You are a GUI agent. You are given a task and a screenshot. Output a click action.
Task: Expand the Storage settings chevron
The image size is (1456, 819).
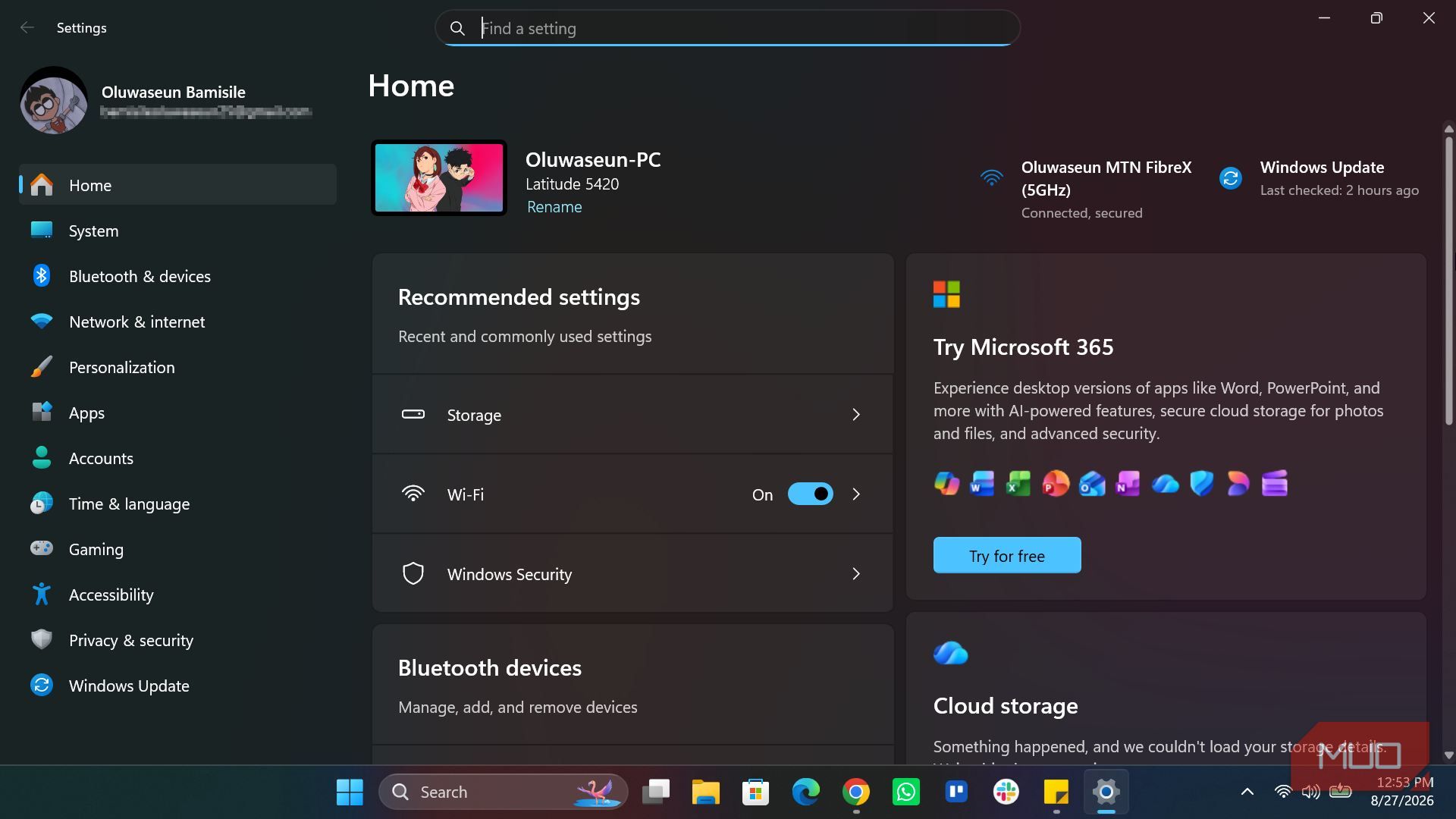coord(856,415)
